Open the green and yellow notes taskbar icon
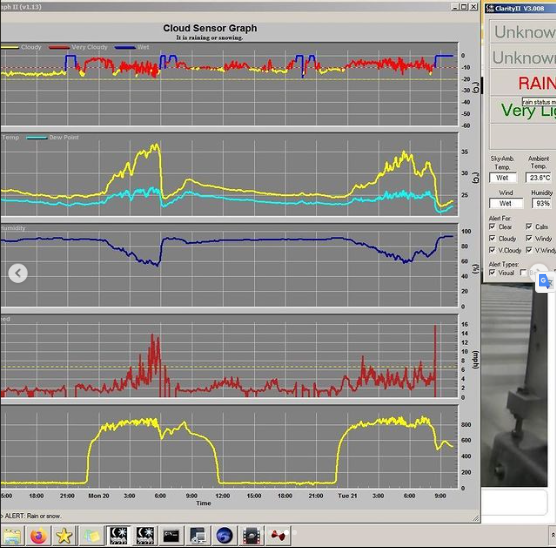The height and width of the screenshot is (548, 556). click(91, 536)
